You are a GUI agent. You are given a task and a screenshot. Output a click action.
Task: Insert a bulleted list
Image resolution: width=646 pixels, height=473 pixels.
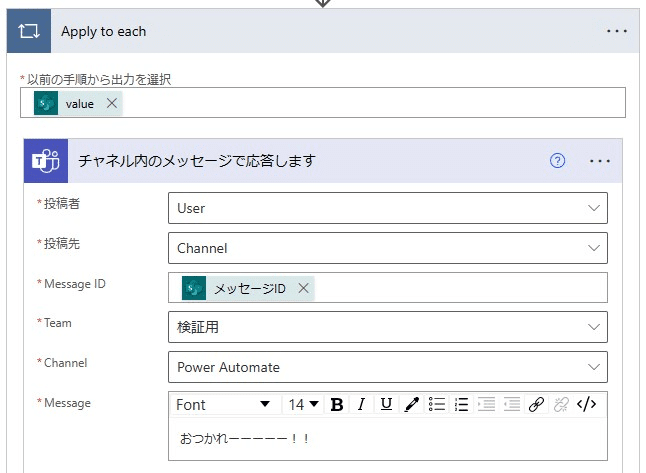coord(436,404)
